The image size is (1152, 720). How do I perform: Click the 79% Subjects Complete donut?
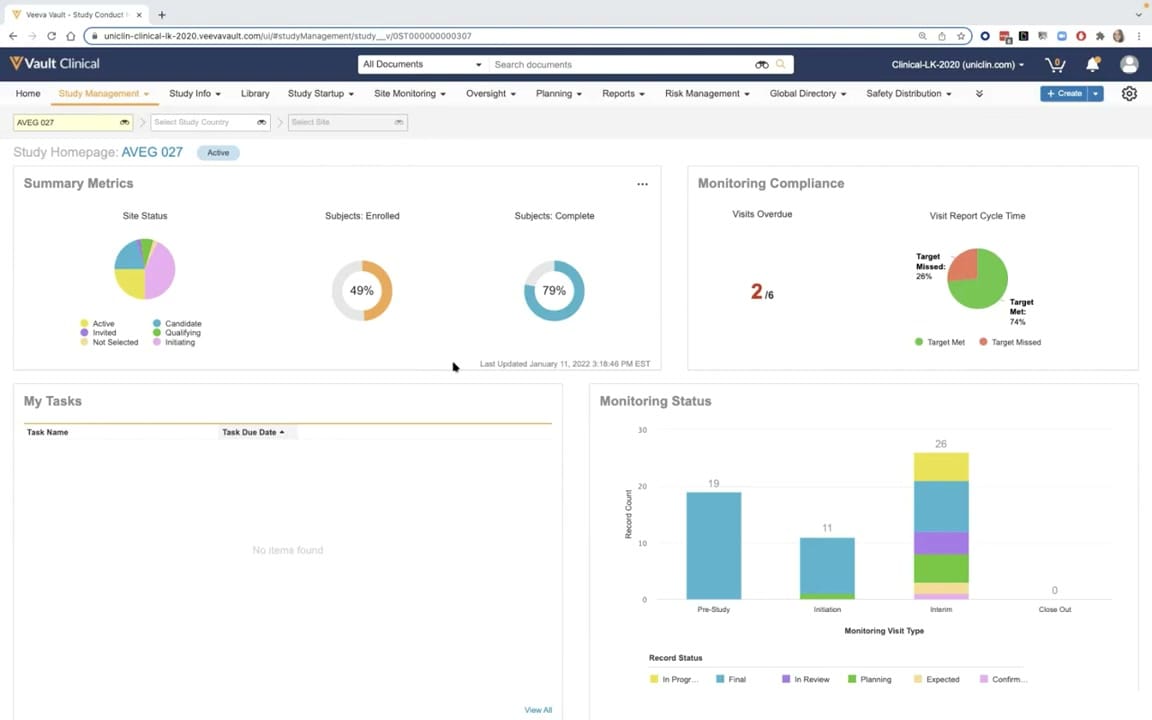(554, 291)
